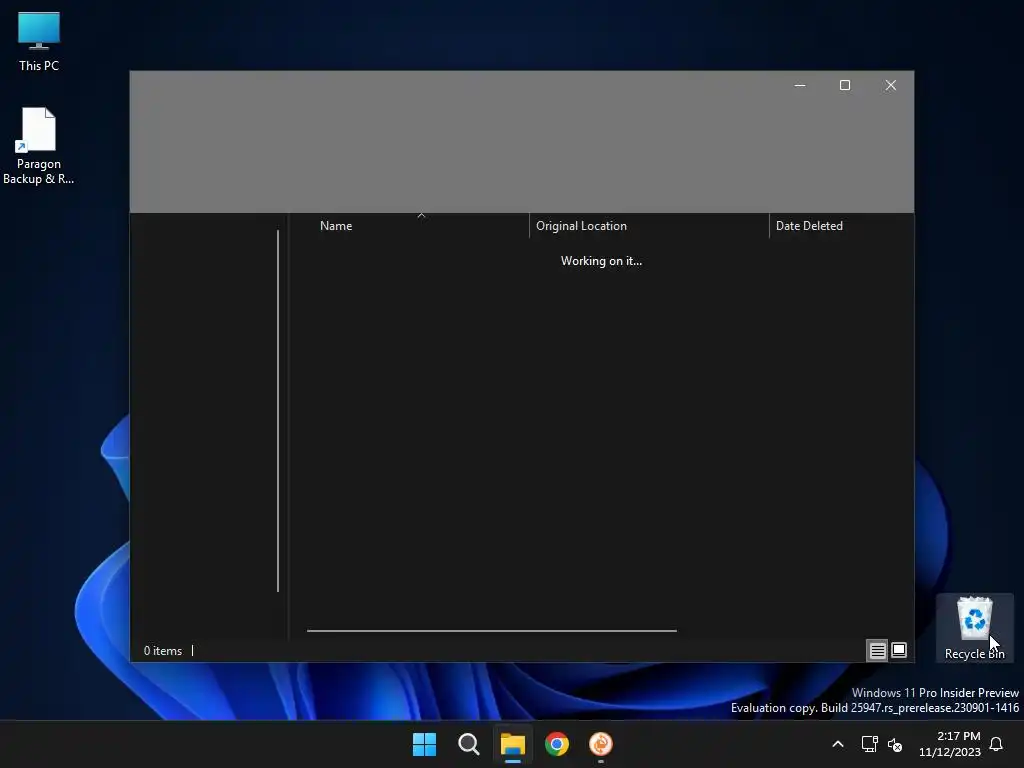Maximize the Recycle Bin window
This screenshot has width=1024, height=768.
(845, 86)
